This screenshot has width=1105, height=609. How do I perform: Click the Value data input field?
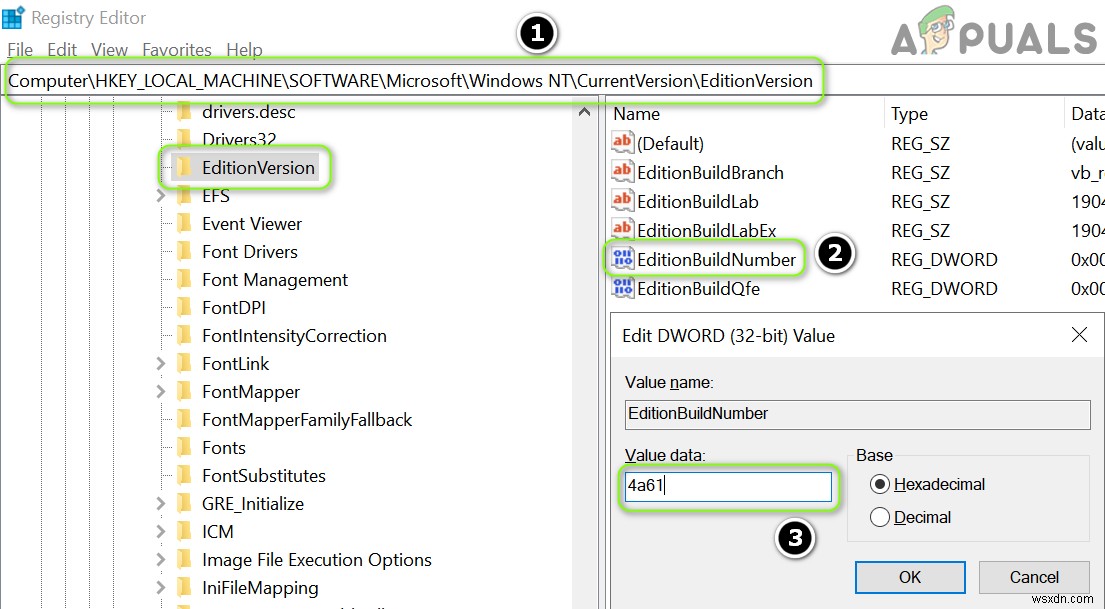[x=728, y=487]
